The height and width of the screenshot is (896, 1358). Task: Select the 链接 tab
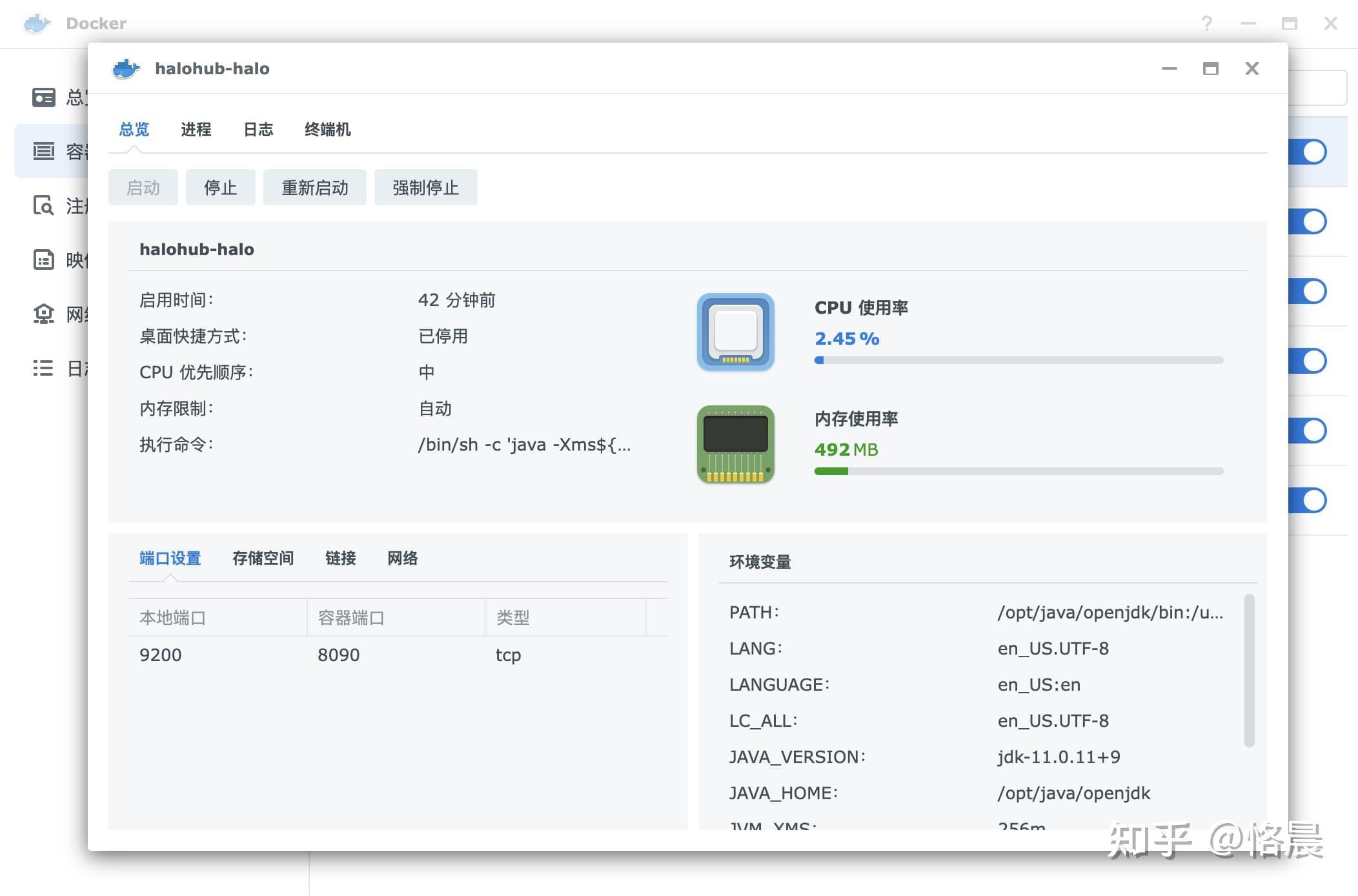341,558
